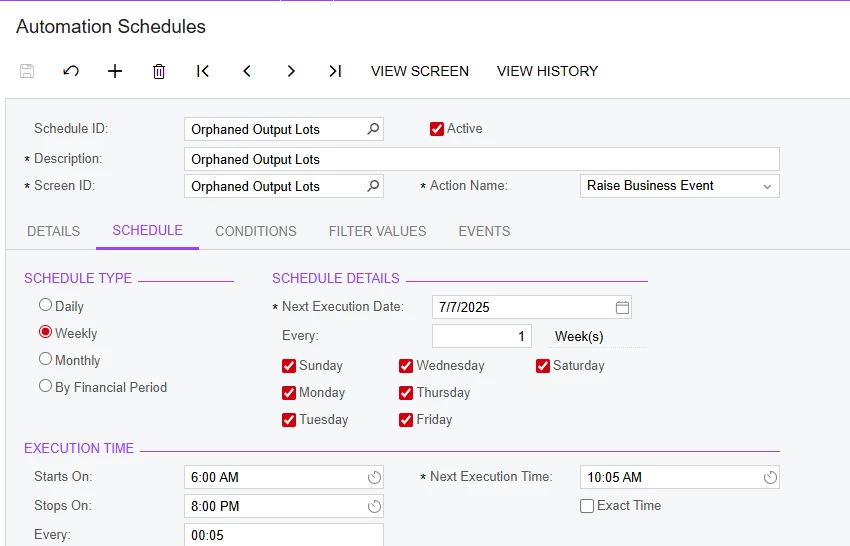Uncheck the Tuesday checkbox
The height and width of the screenshot is (546, 850).
(x=289, y=420)
